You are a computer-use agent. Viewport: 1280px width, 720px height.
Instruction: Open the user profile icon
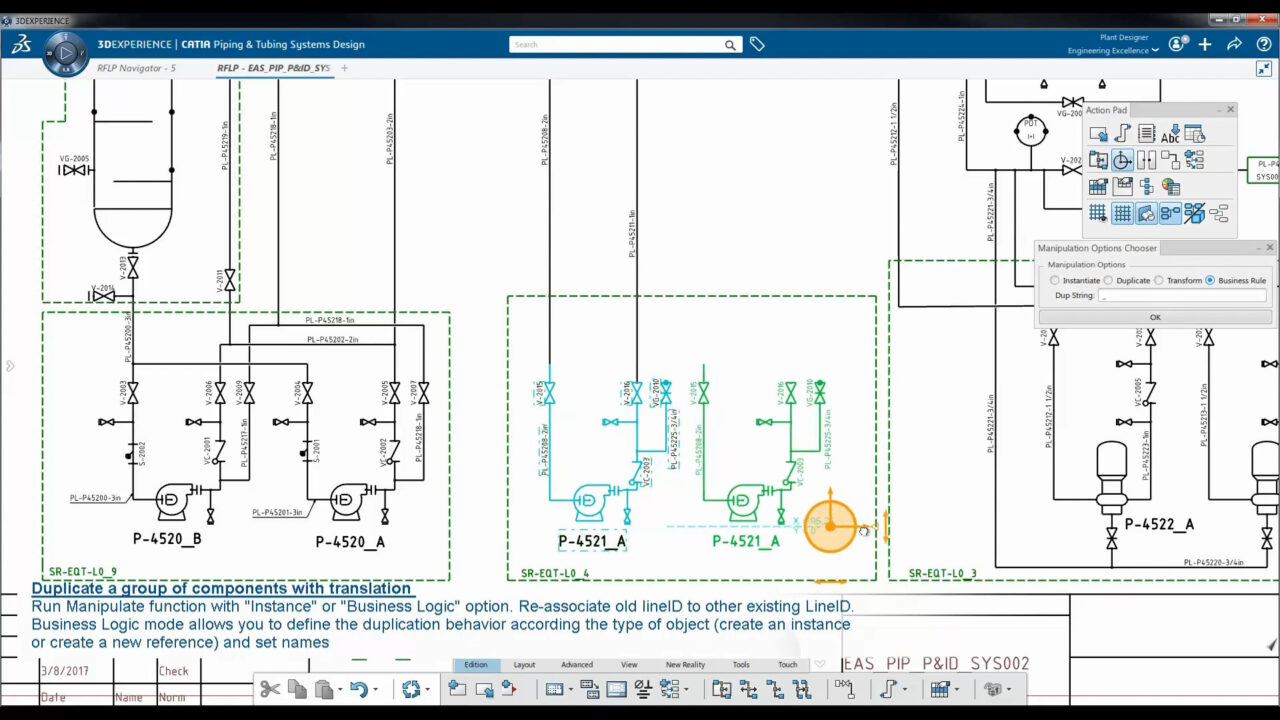pyautogui.click(x=1177, y=44)
